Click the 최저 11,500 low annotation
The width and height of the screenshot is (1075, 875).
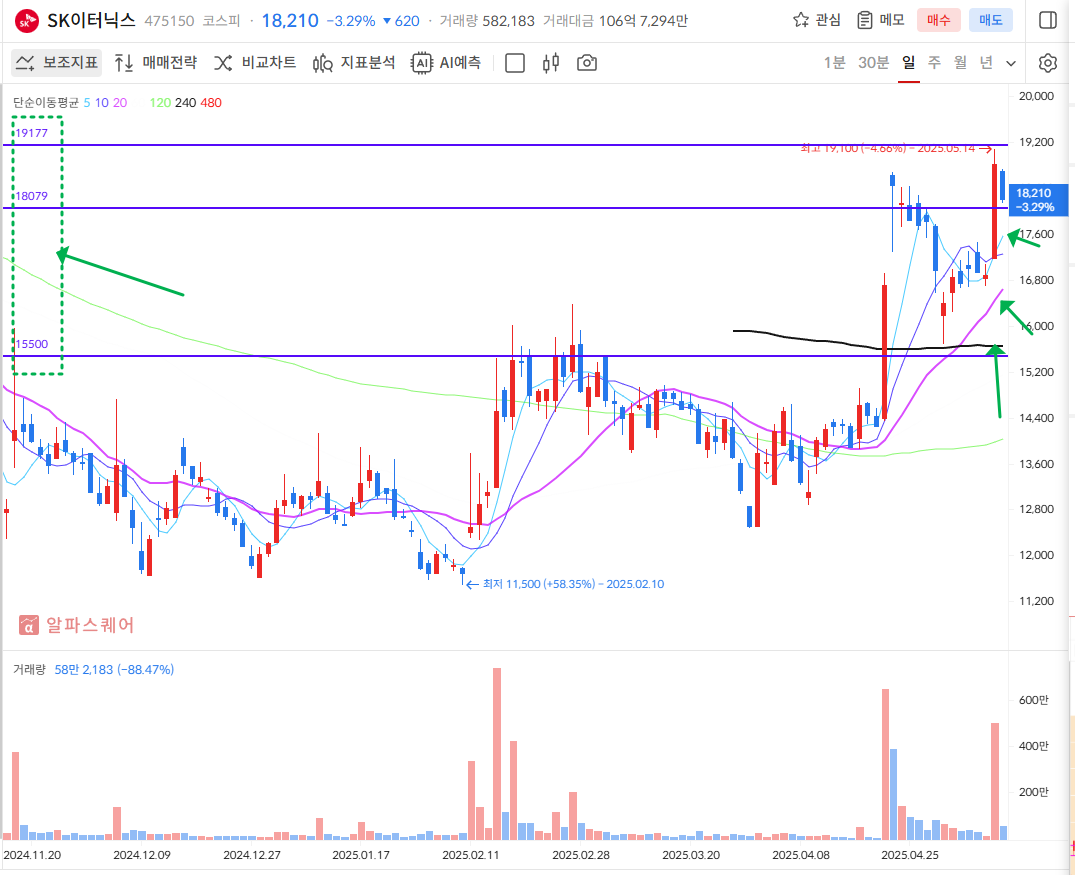tap(565, 584)
